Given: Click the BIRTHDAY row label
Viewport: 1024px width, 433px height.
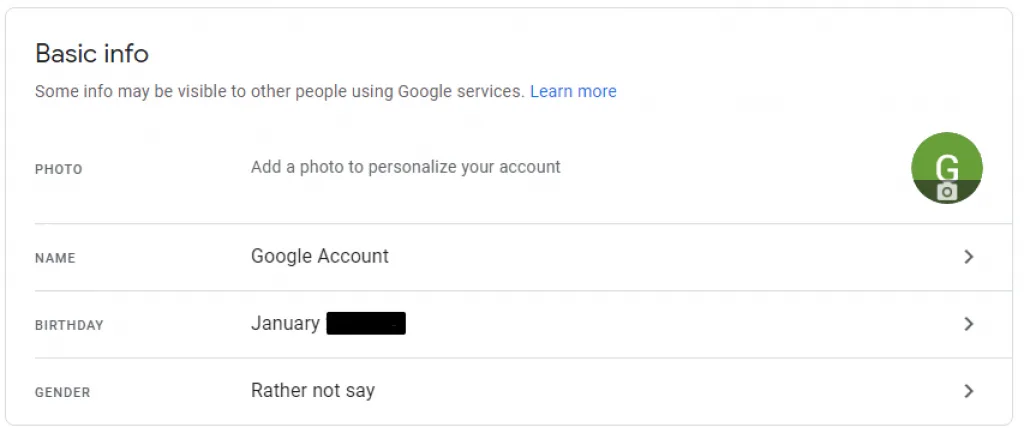Looking at the screenshot, I should pos(69,325).
